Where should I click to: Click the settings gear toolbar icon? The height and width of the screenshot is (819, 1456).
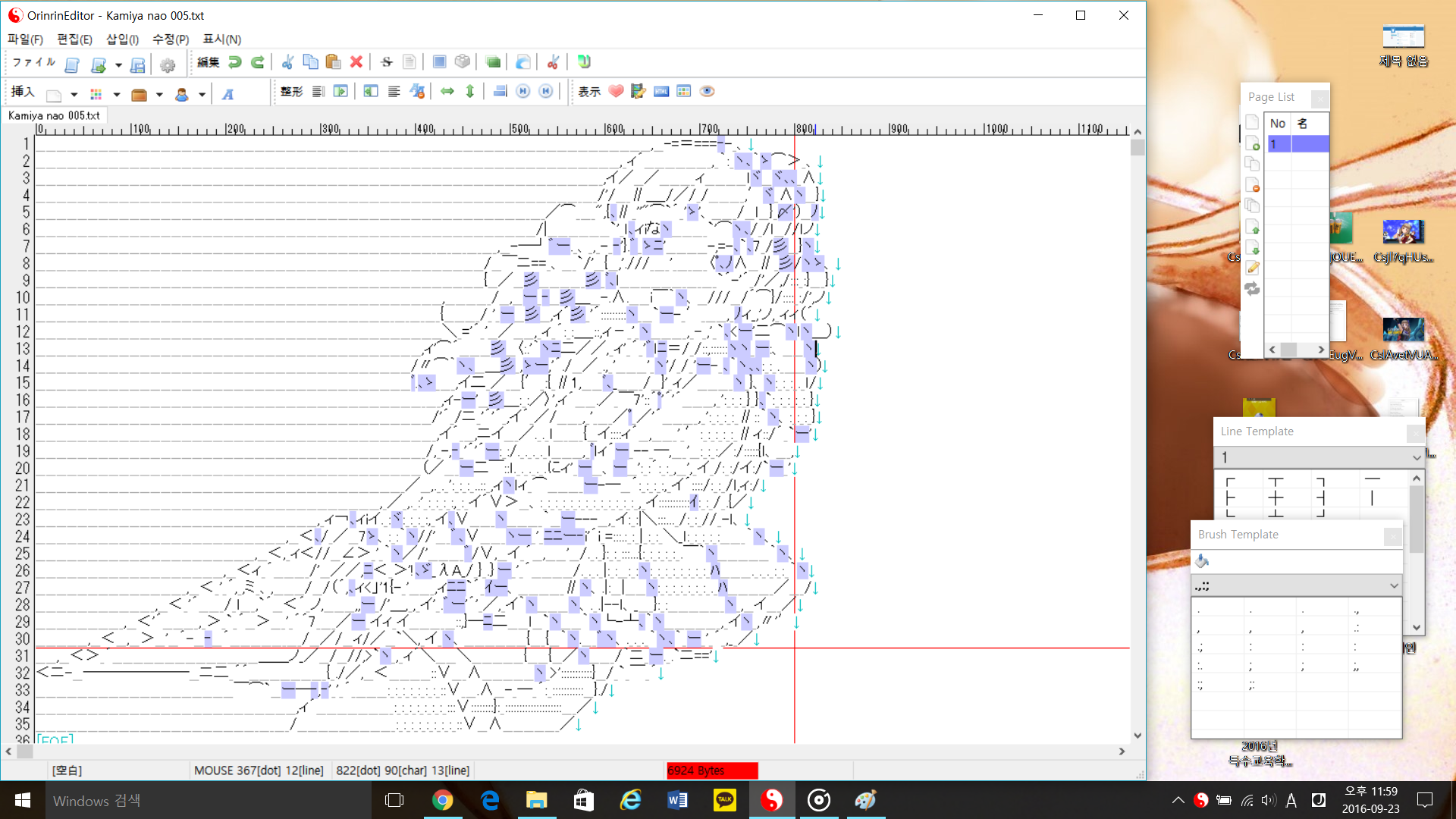click(x=168, y=65)
